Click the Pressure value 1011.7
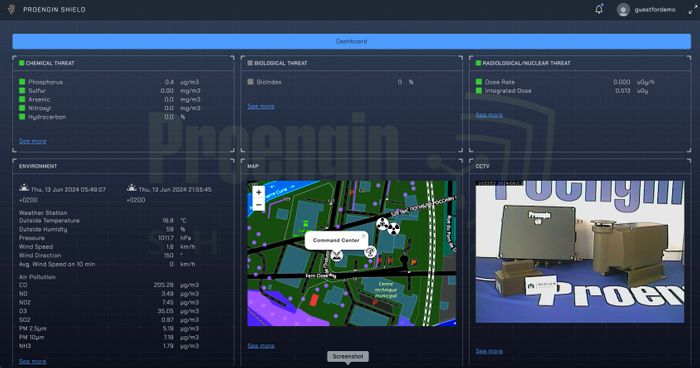This screenshot has height=368, width=700. click(166, 238)
